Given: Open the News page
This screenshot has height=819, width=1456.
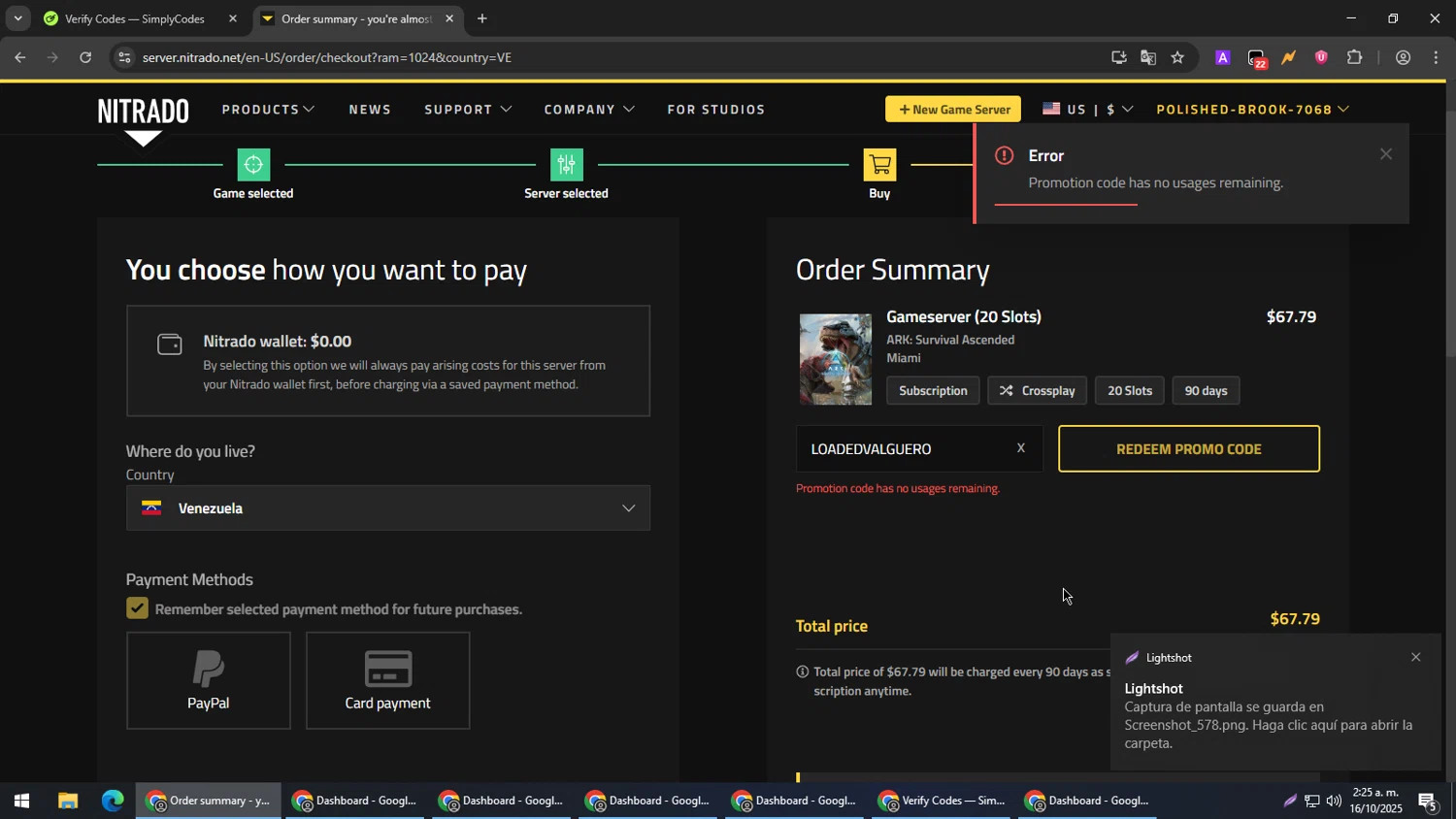Looking at the screenshot, I should 370,110.
